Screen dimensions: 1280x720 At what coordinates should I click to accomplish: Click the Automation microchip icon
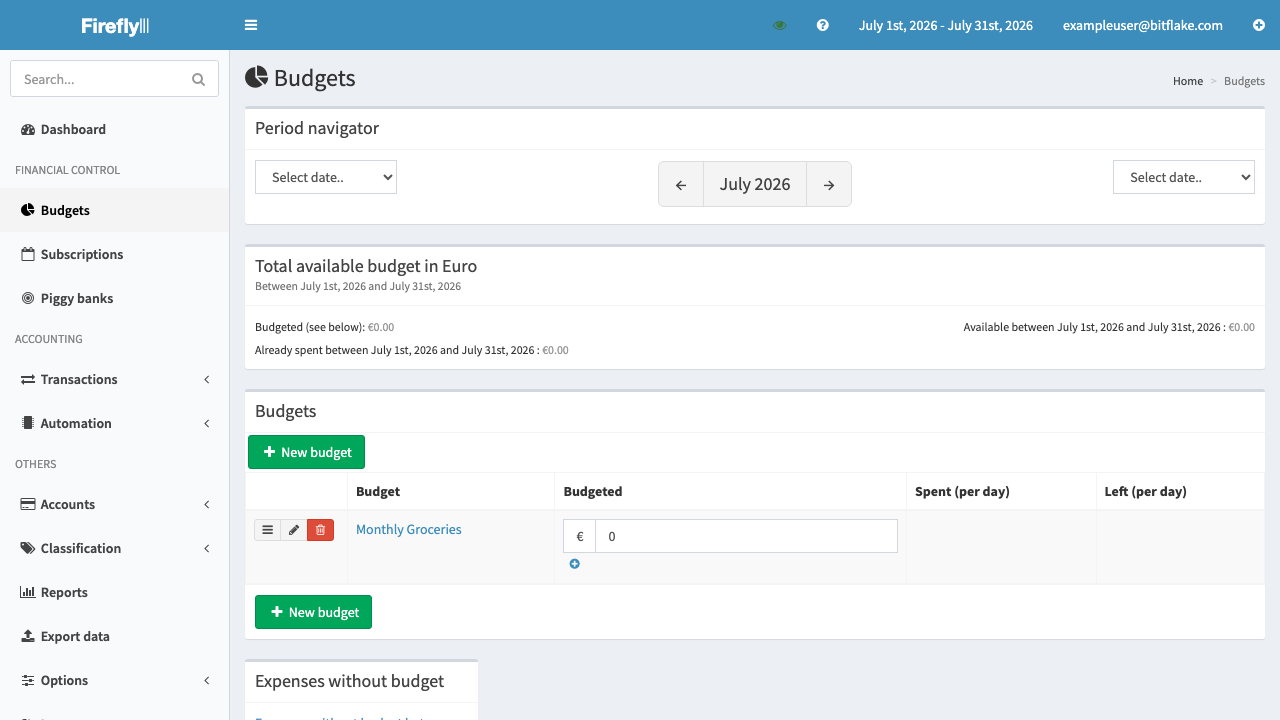click(x=28, y=423)
